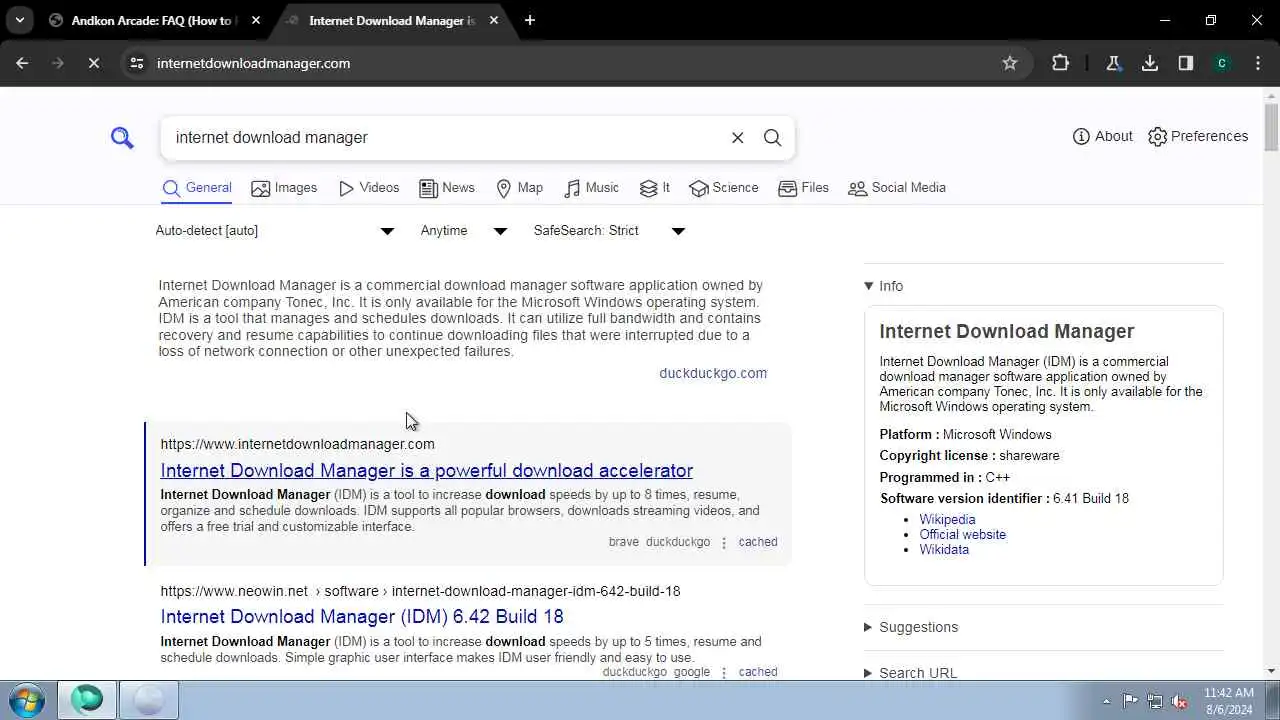Toggle the side panel icon
This screenshot has width=1280, height=720.
[x=1186, y=63]
